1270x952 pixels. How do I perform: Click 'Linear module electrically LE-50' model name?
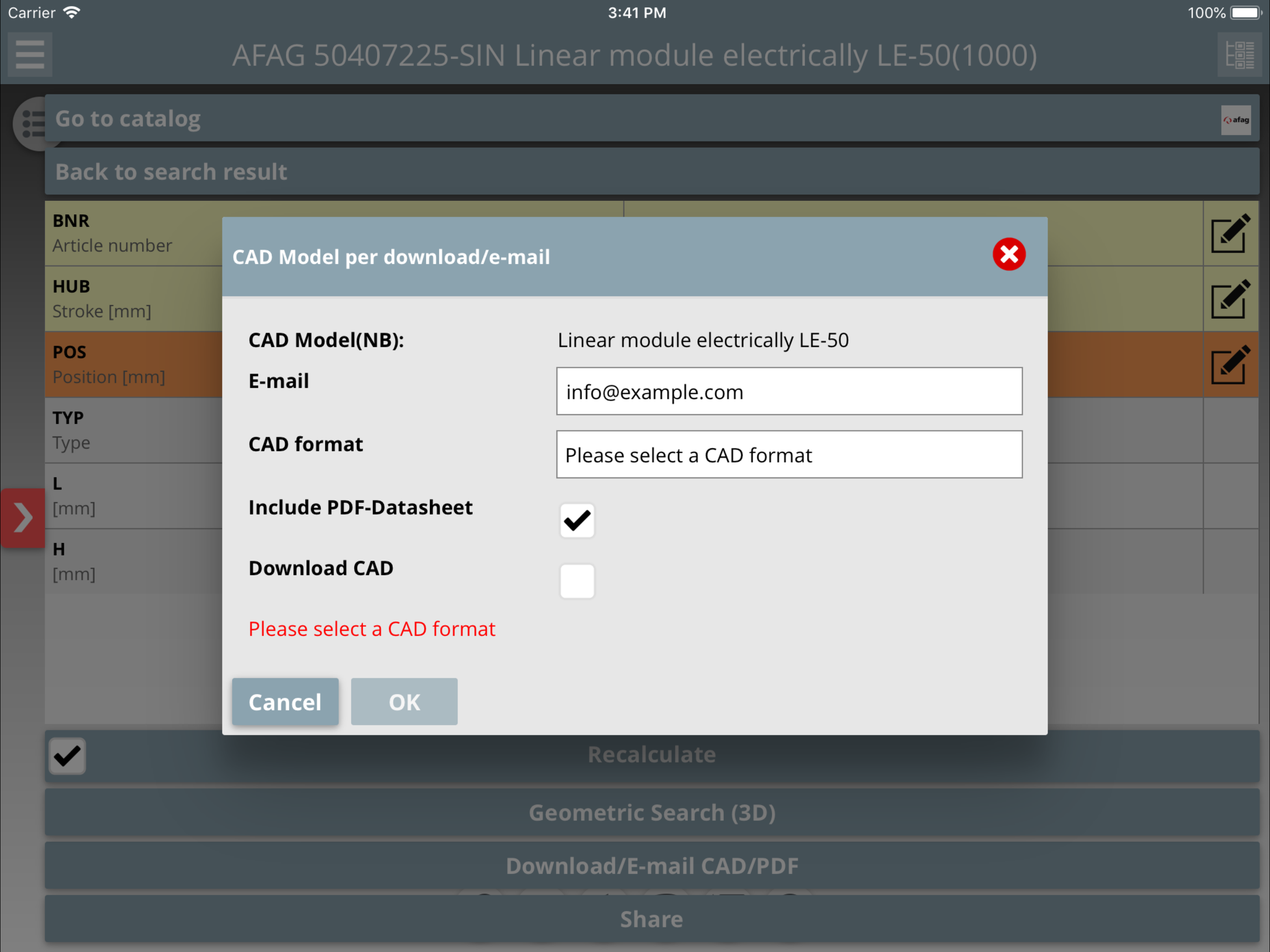(x=703, y=340)
